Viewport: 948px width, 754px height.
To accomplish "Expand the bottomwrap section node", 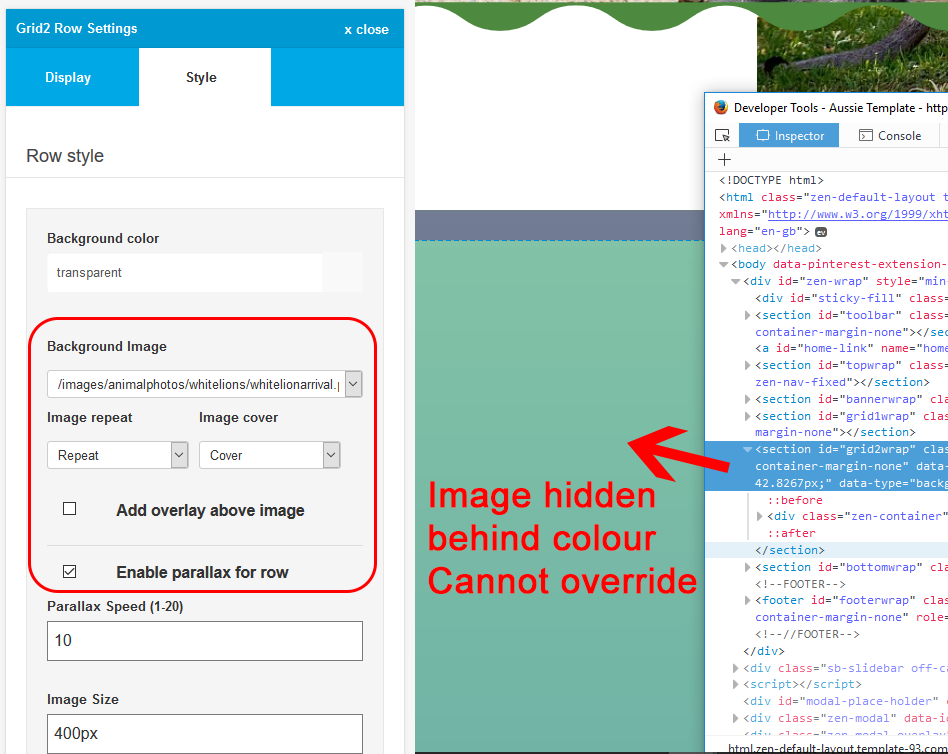I will pyautogui.click(x=748, y=567).
